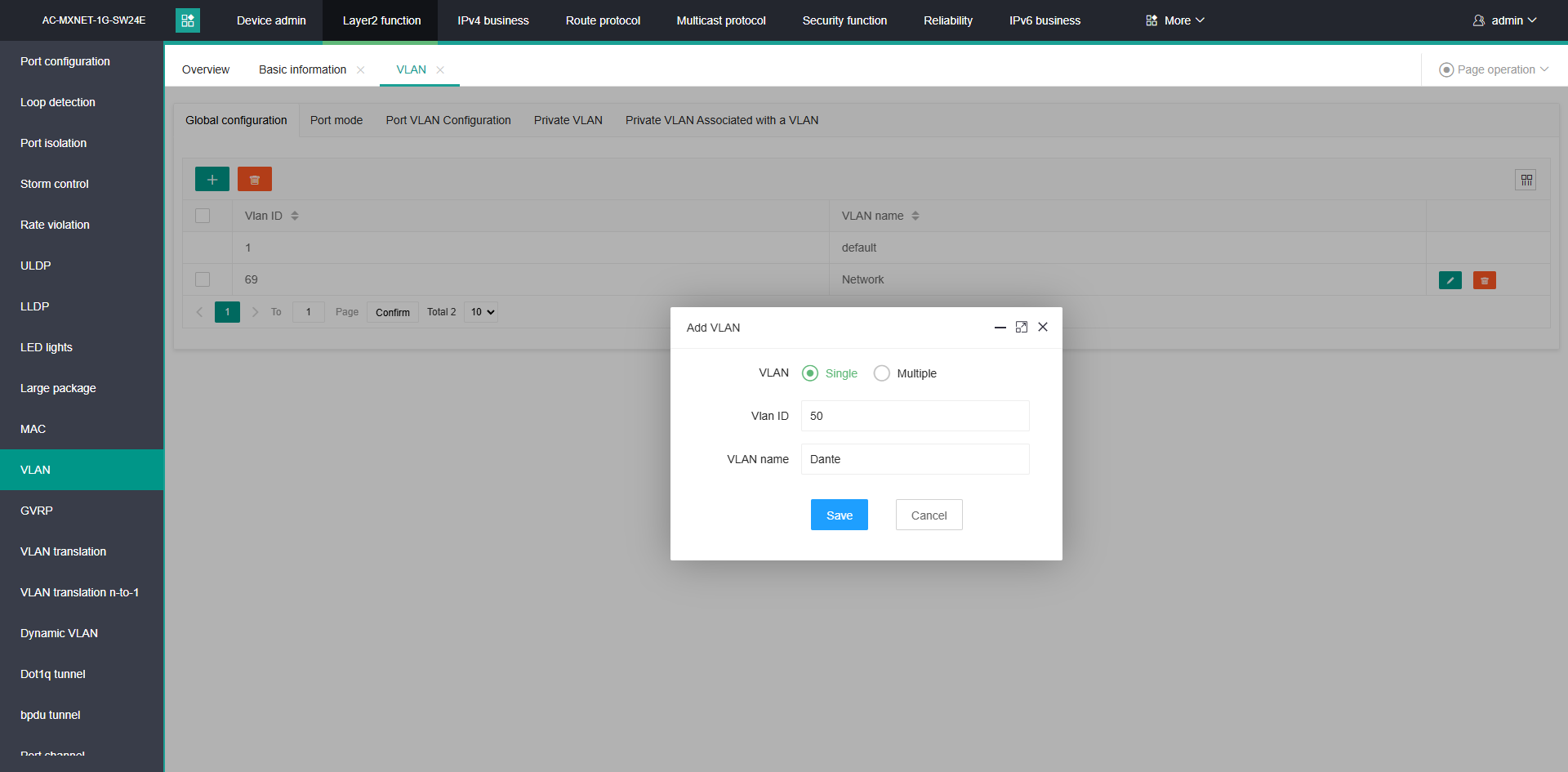Image resolution: width=1568 pixels, height=772 pixels.
Task: Click the green add VLAN plus icon
Action: (212, 179)
